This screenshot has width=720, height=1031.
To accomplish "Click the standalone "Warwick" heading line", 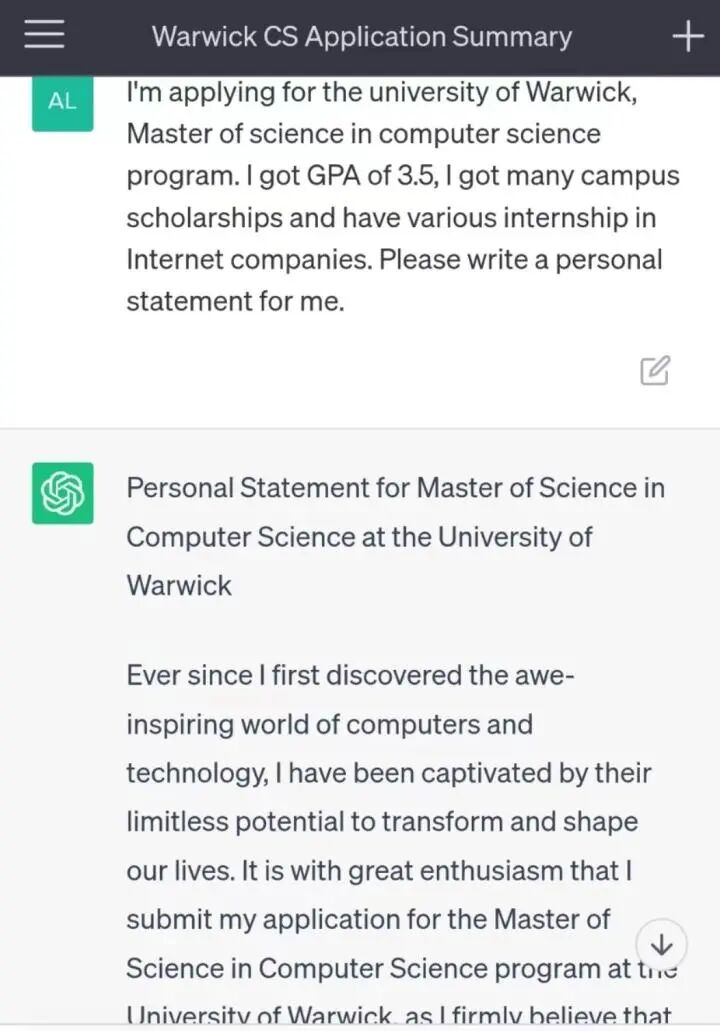I will [x=179, y=585].
